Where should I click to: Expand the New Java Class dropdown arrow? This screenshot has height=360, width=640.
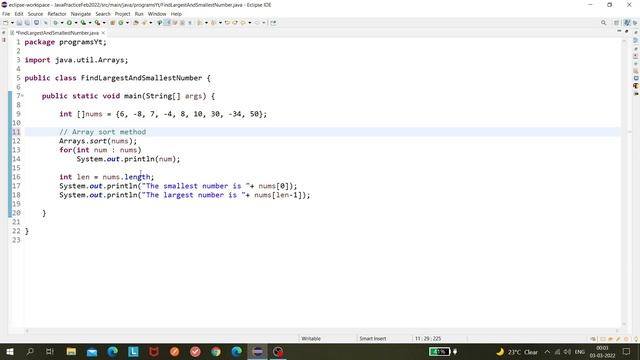[x=127, y=23]
